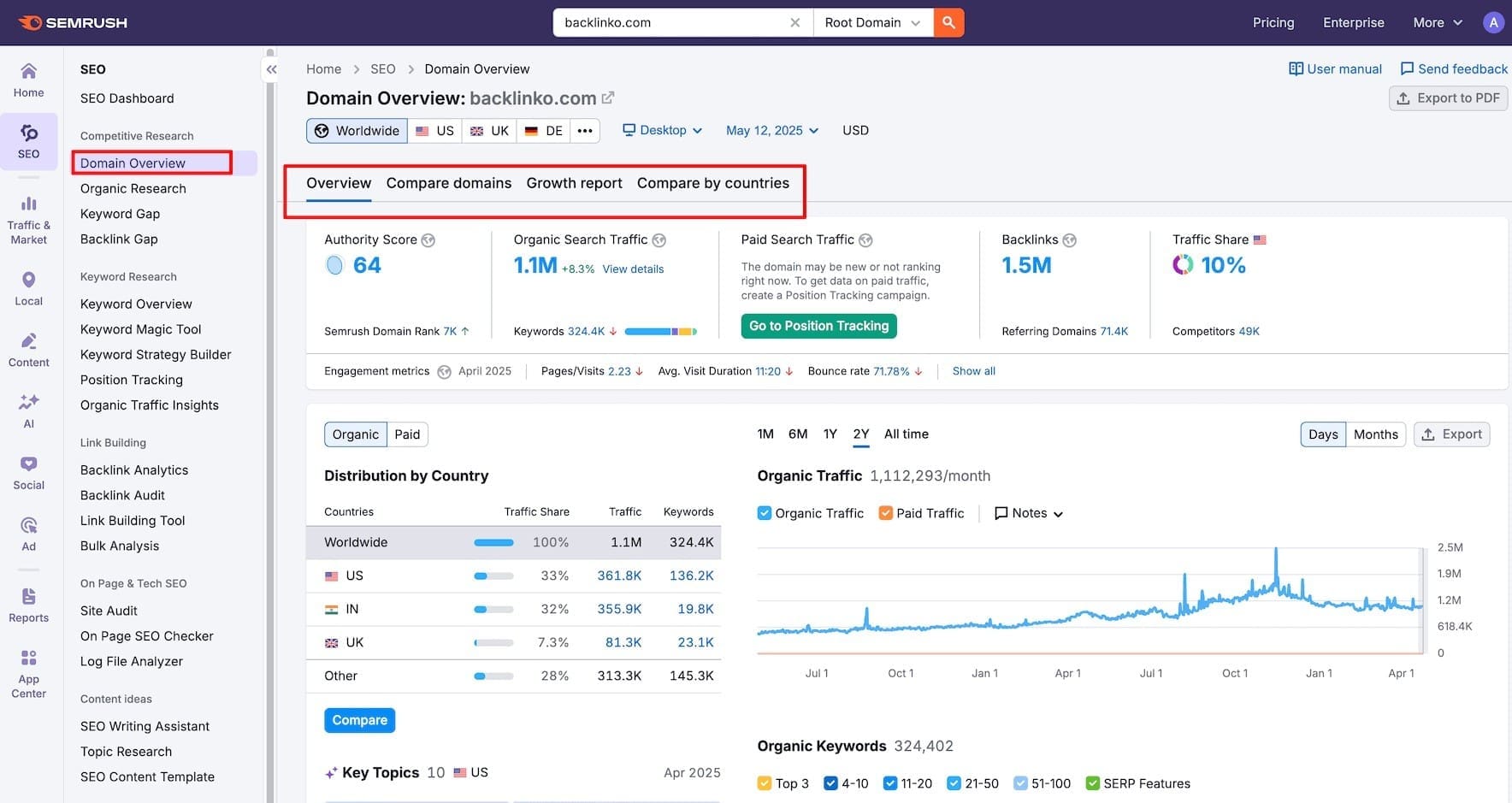Collapse the SEO side menu panel
Screen dimensions: 1512x803
pyautogui.click(x=271, y=70)
